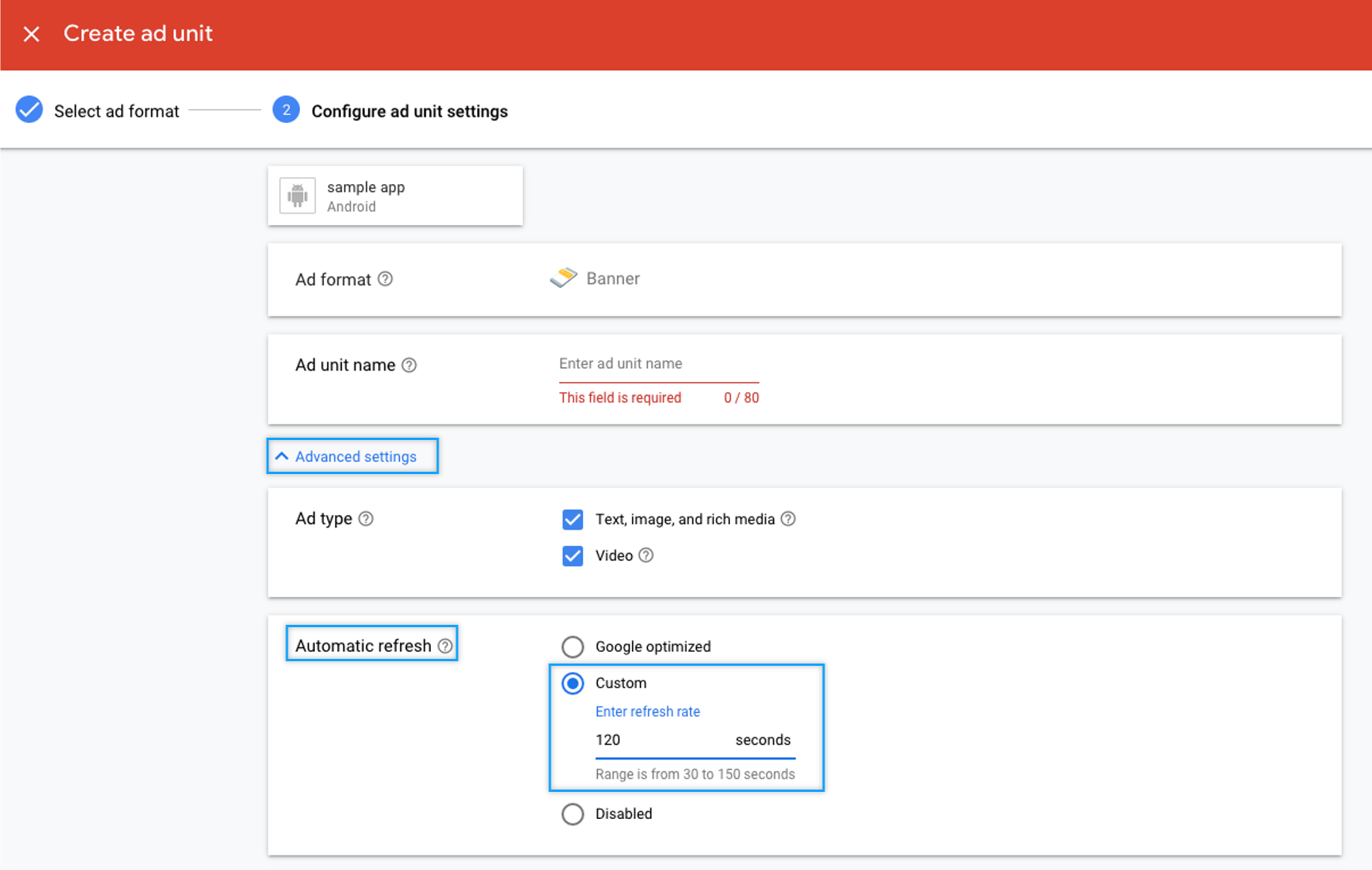Viewport: 1372px width, 870px height.
Task: Close the Create ad unit dialog
Action: pyautogui.click(x=31, y=34)
